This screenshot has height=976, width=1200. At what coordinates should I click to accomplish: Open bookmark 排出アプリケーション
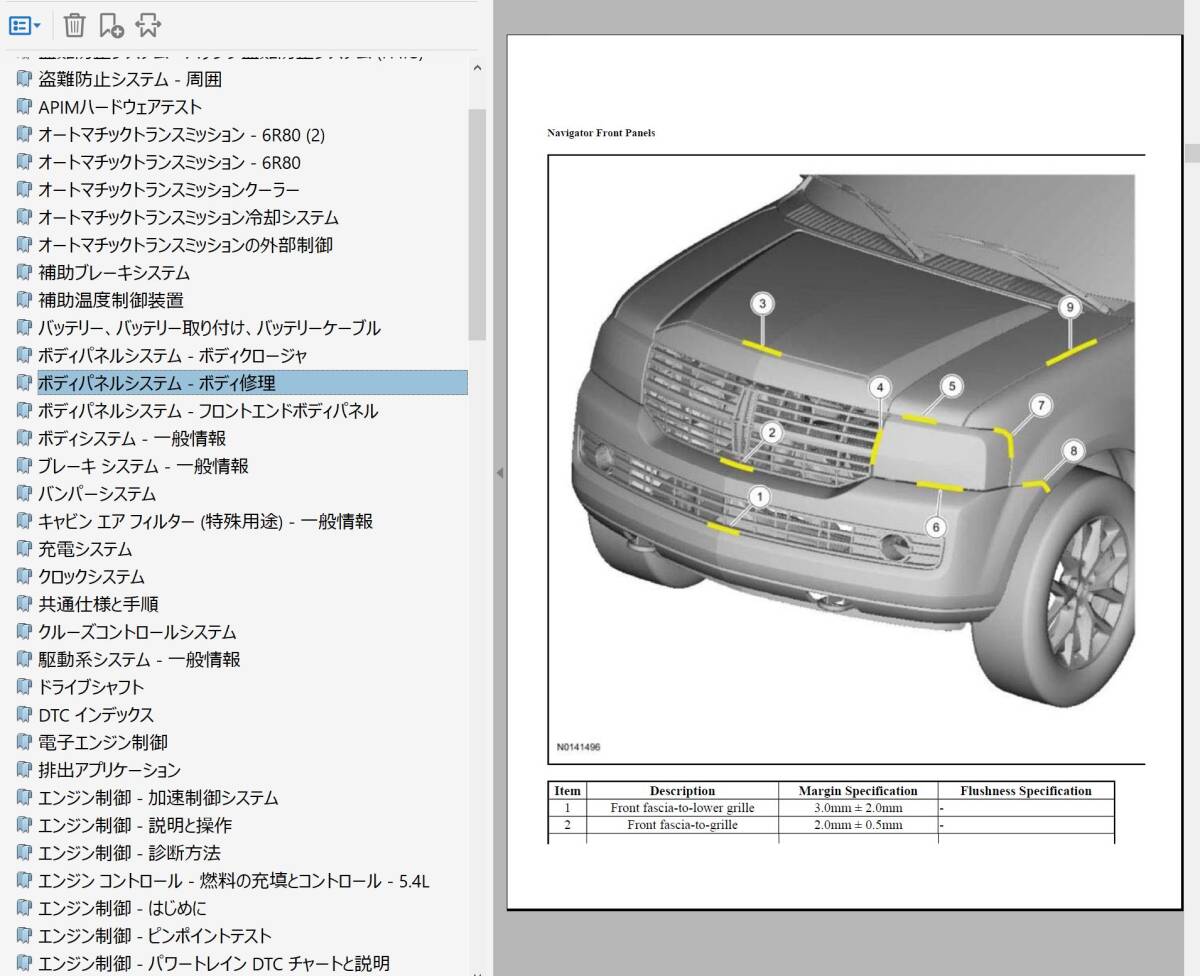pyautogui.click(x=109, y=771)
